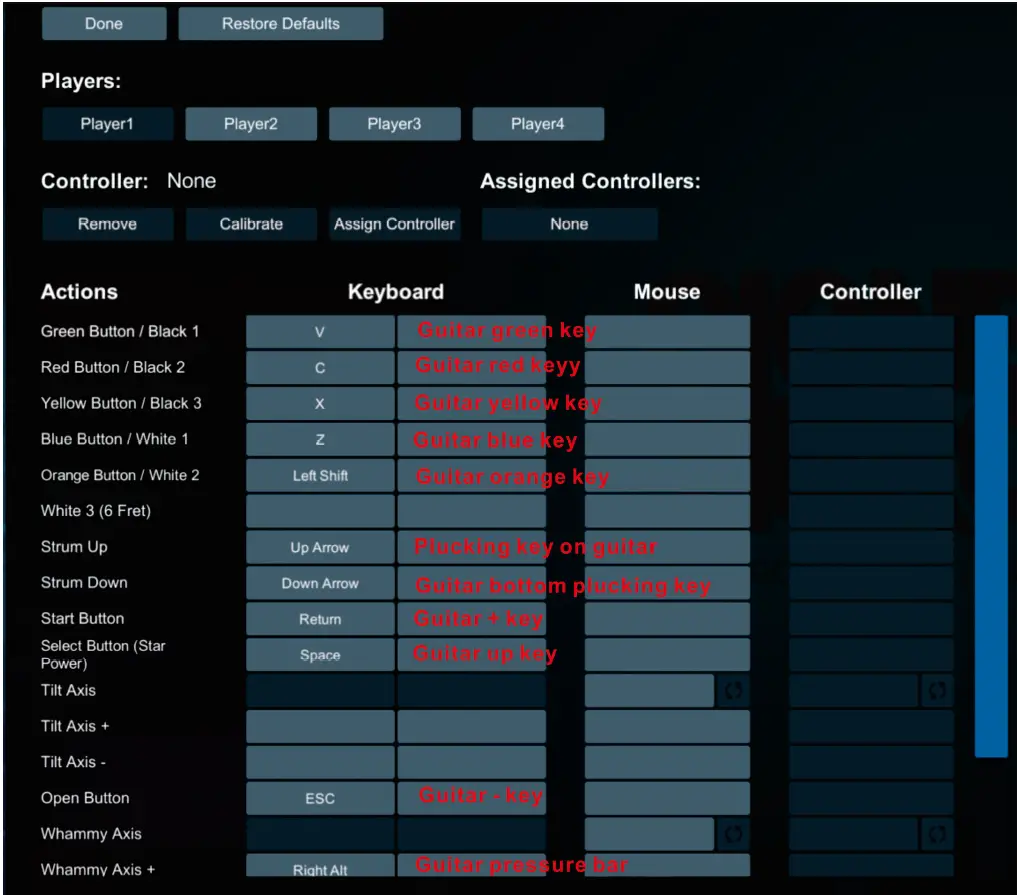
Task: Set mouse binding for Open Button
Action: (667, 798)
